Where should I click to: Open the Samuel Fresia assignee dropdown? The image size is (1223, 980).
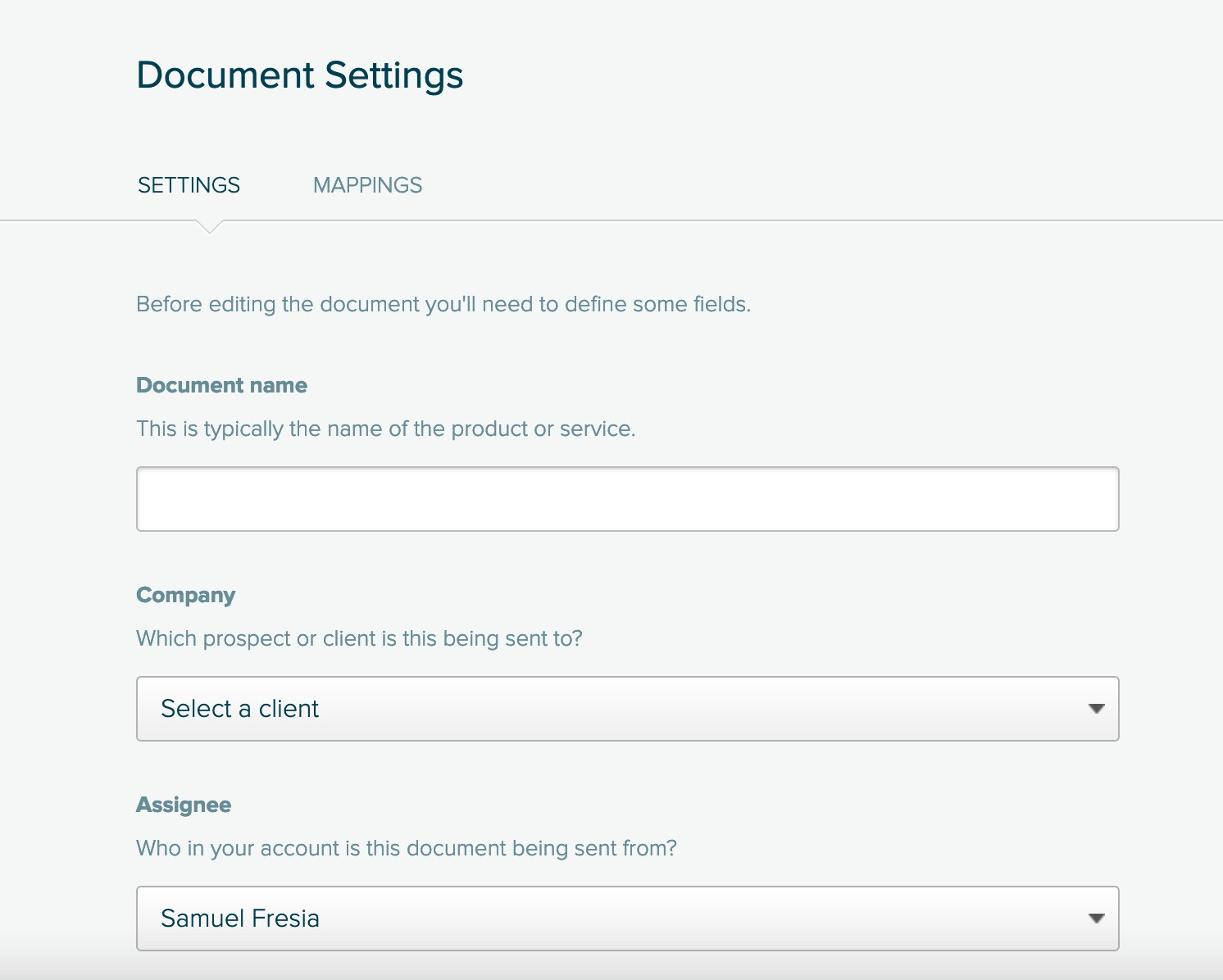tap(627, 919)
